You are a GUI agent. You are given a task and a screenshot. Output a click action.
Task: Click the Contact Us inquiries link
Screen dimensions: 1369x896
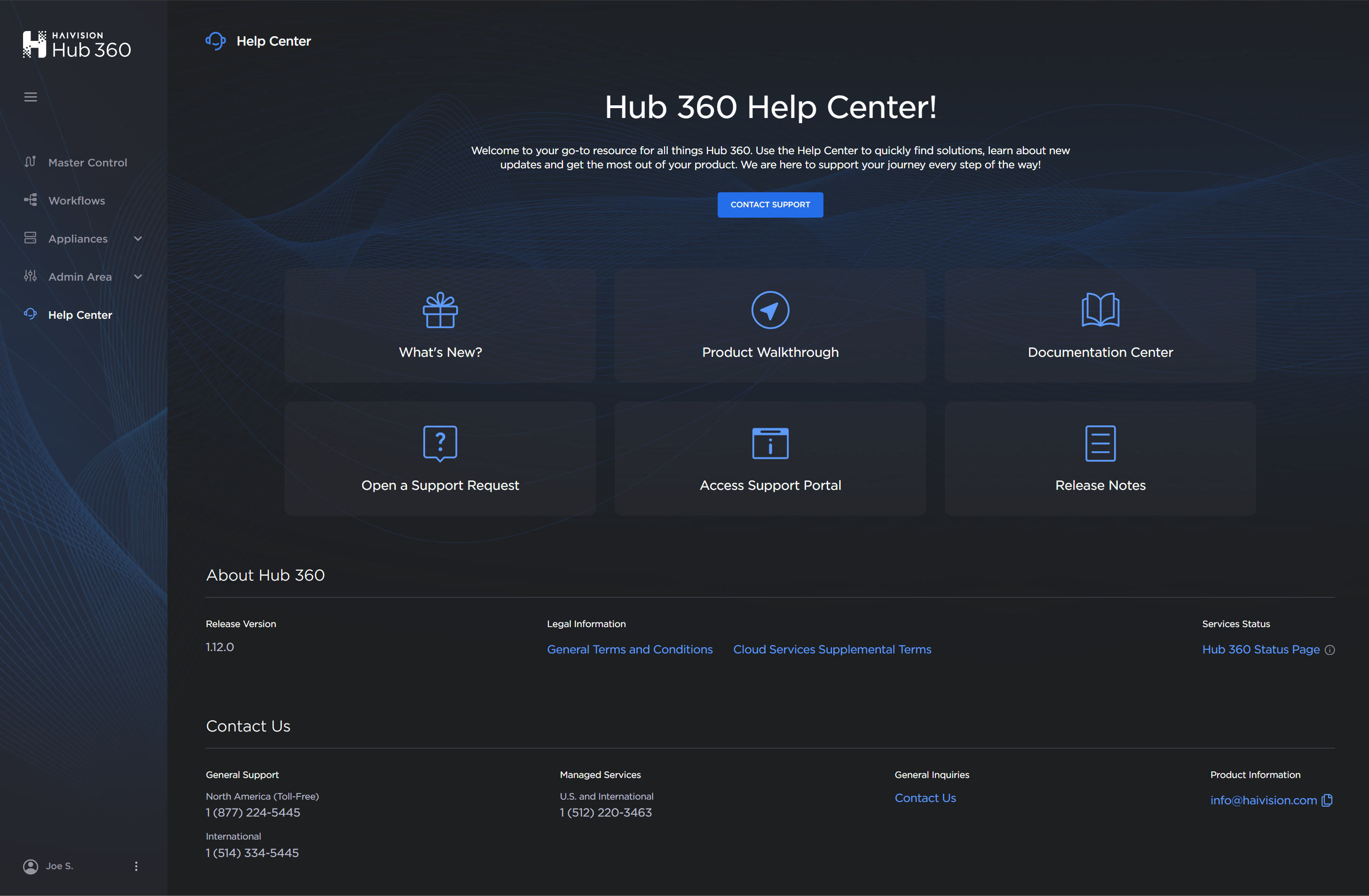[926, 798]
